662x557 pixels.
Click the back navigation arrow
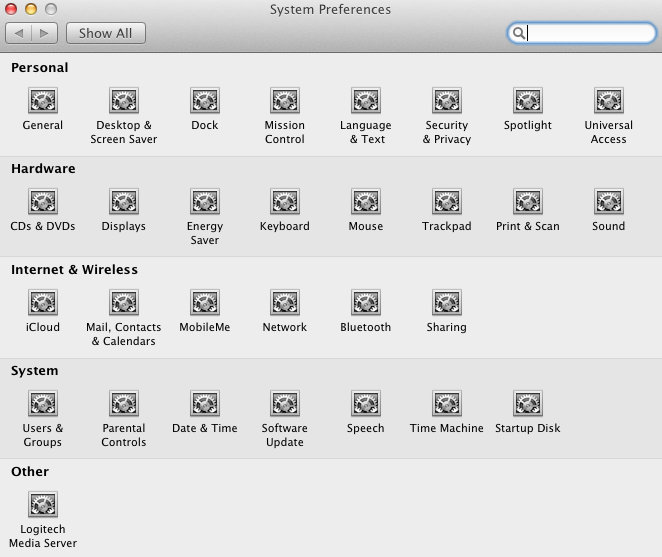click(x=19, y=33)
